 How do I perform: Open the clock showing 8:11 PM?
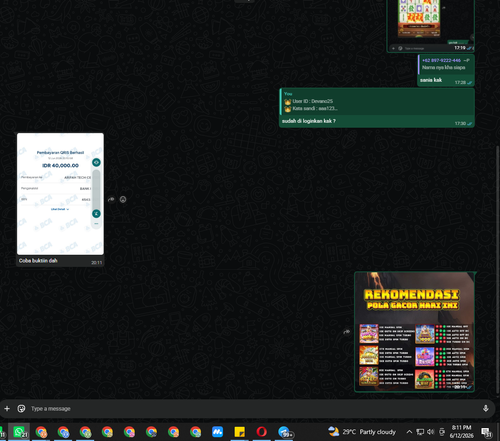(461, 432)
